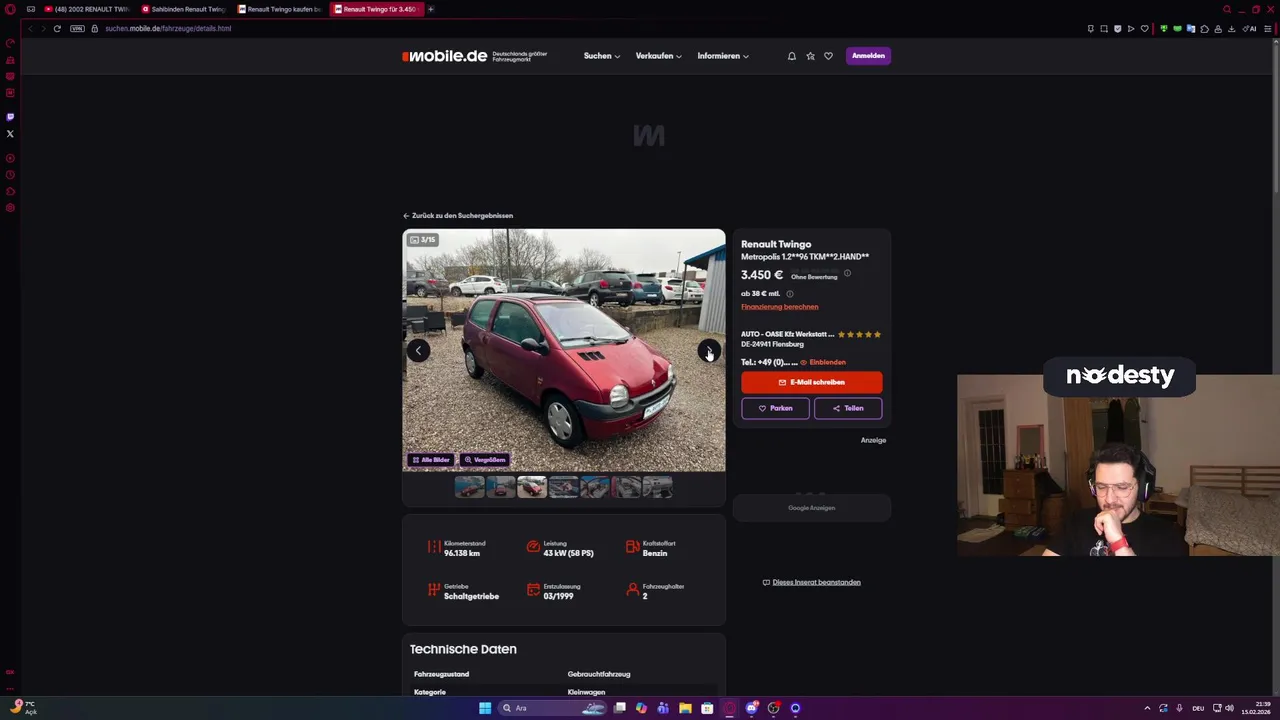Click the Anmelden button

(868, 56)
